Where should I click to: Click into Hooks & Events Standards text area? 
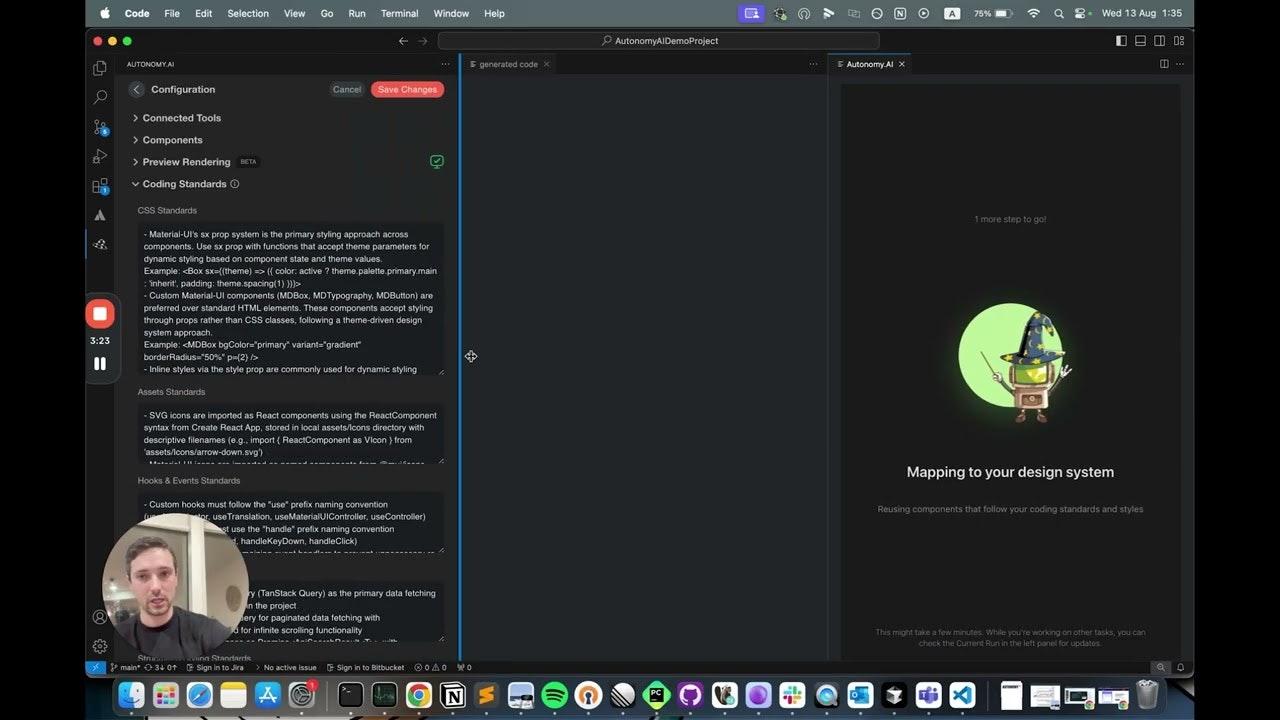[x=290, y=523]
